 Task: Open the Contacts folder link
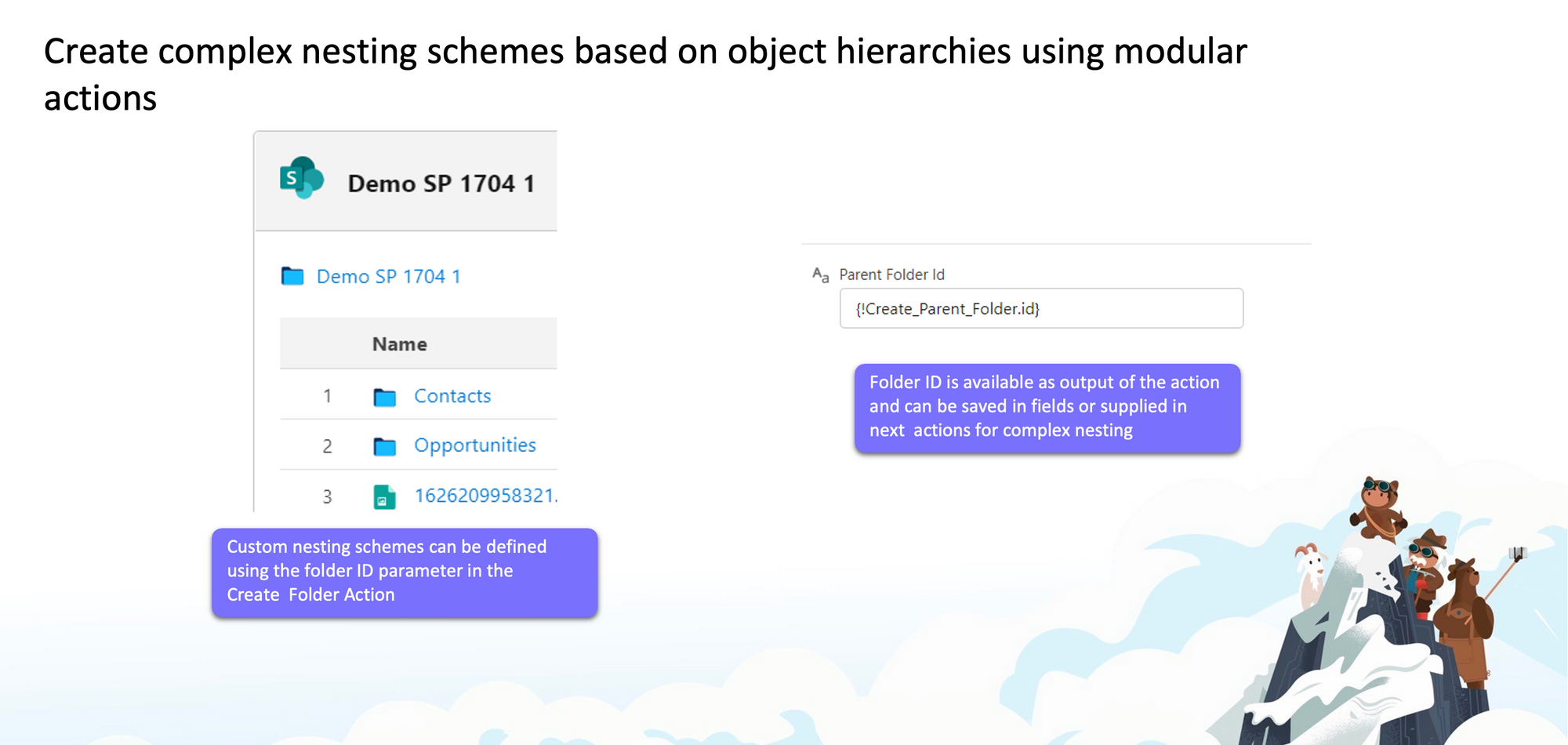click(x=452, y=396)
